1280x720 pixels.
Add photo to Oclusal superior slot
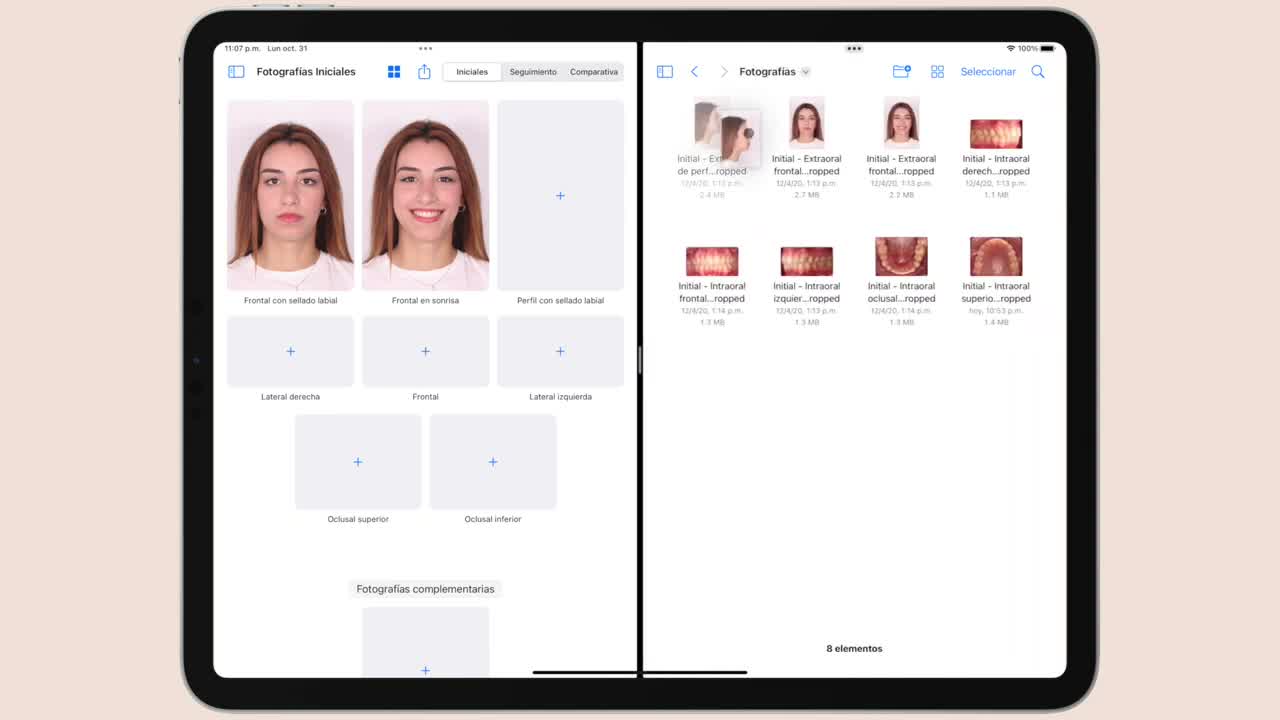click(x=358, y=461)
